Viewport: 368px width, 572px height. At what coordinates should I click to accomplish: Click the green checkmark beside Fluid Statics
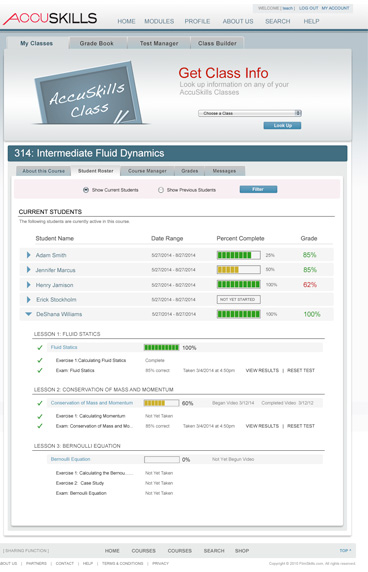[x=40, y=348]
